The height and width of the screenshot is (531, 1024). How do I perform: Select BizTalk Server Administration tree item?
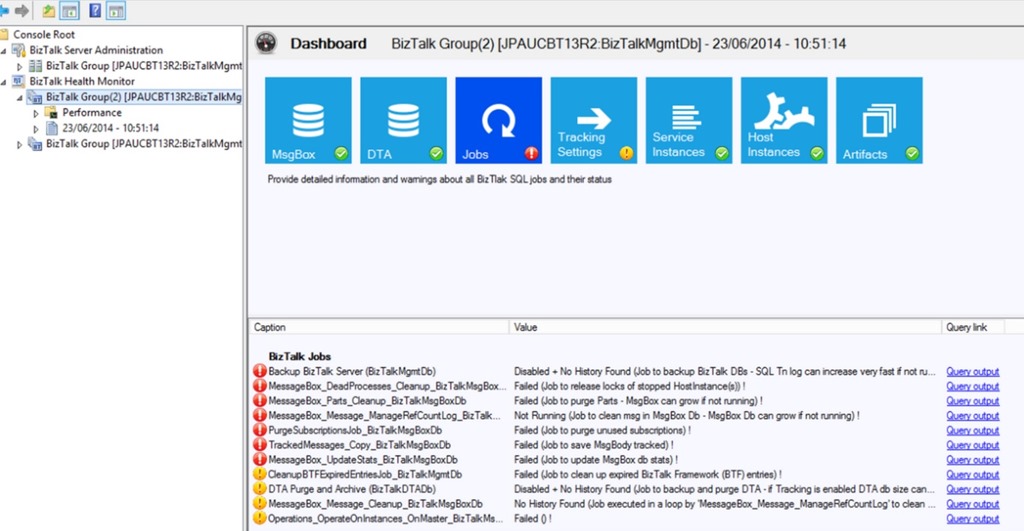tap(96, 50)
